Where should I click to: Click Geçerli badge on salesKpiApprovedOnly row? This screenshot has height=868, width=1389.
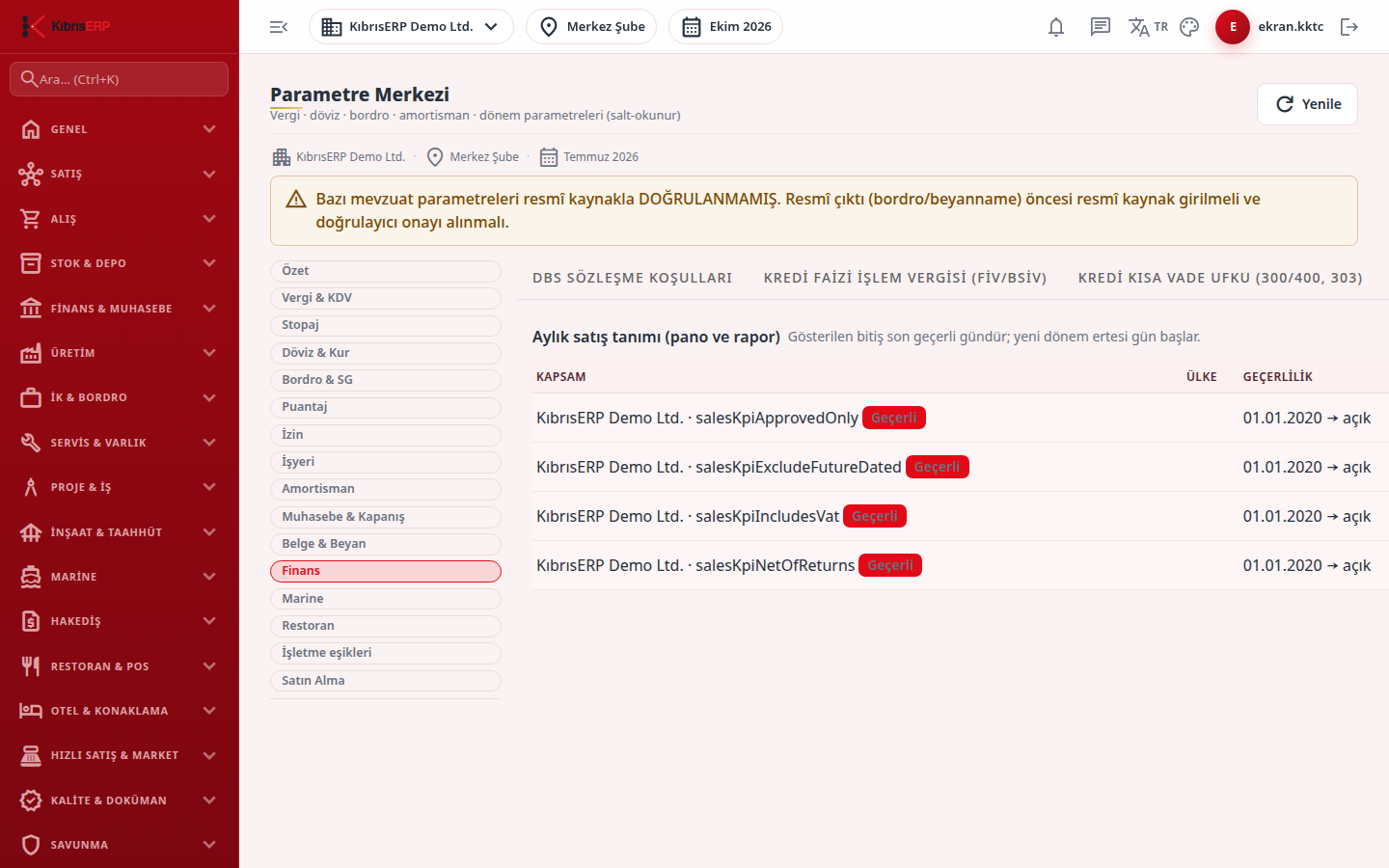pyautogui.click(x=894, y=418)
